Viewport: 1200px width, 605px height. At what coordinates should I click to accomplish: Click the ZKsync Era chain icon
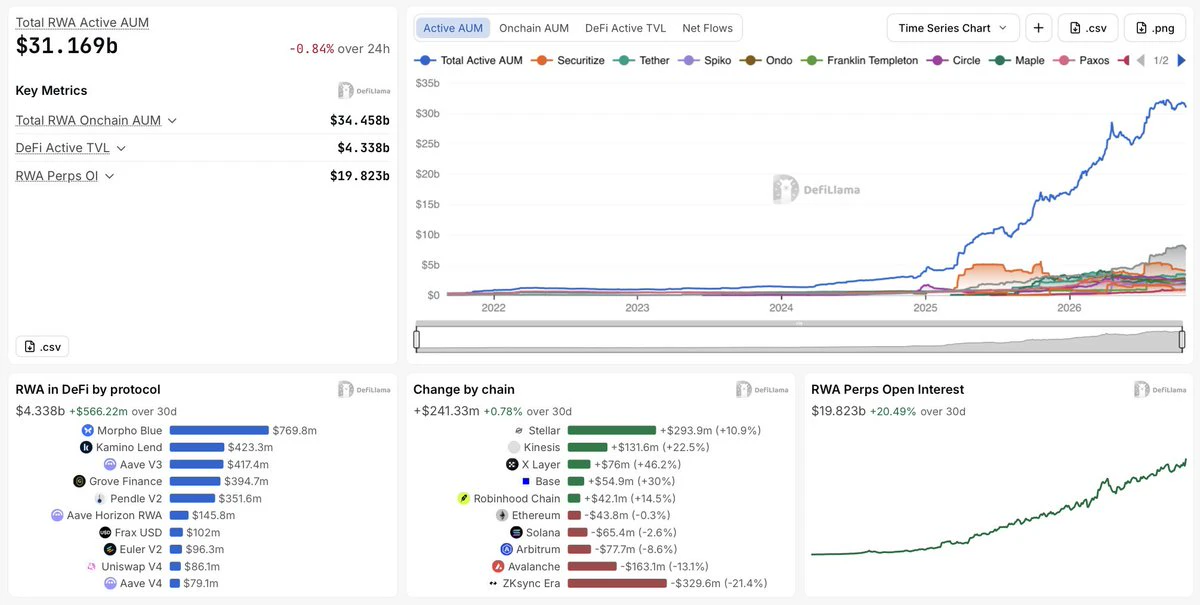pos(493,583)
